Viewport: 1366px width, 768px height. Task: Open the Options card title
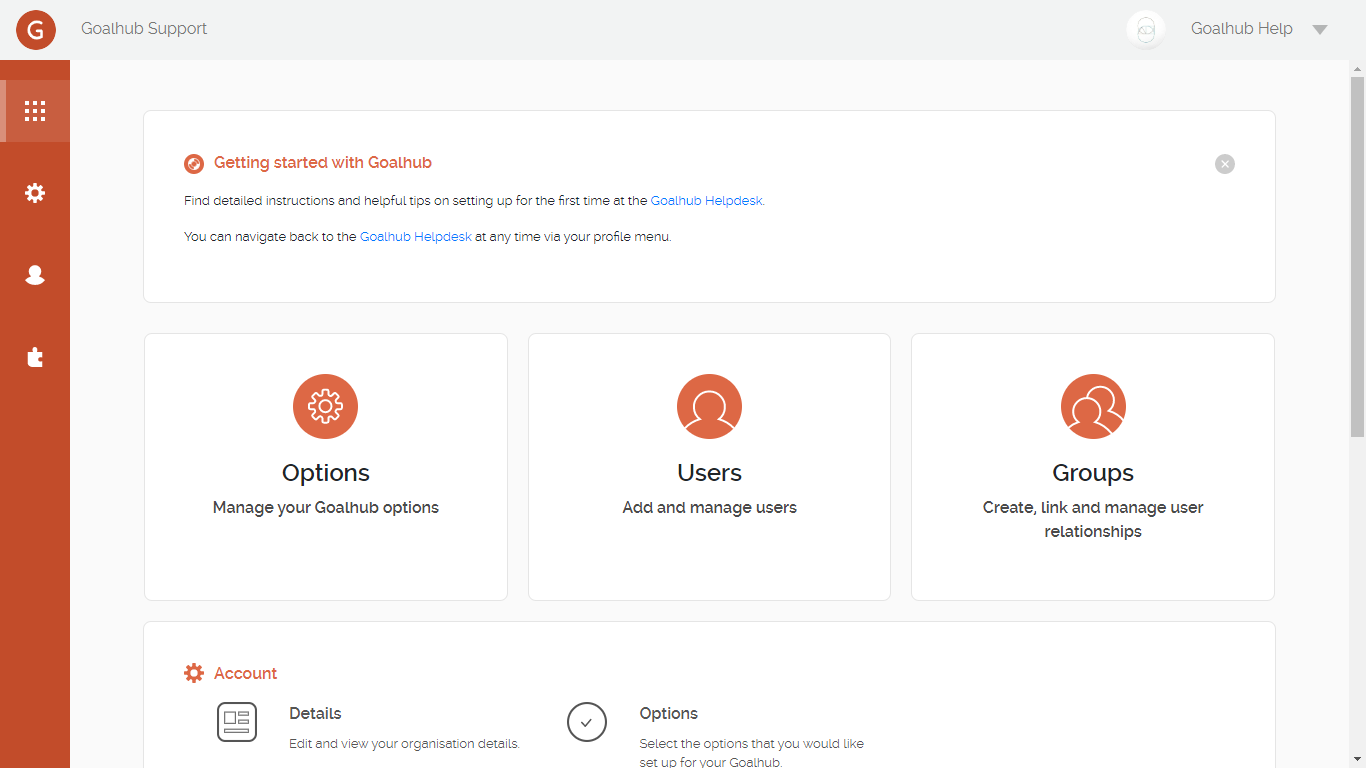tap(326, 473)
